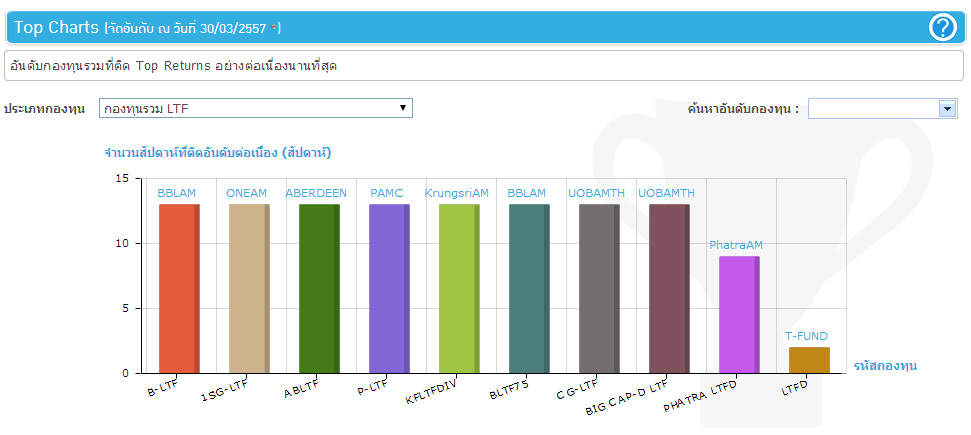The width and height of the screenshot is (971, 435).
Task: Select the maroon BIG CAP-D LTF bar
Action: [669, 289]
